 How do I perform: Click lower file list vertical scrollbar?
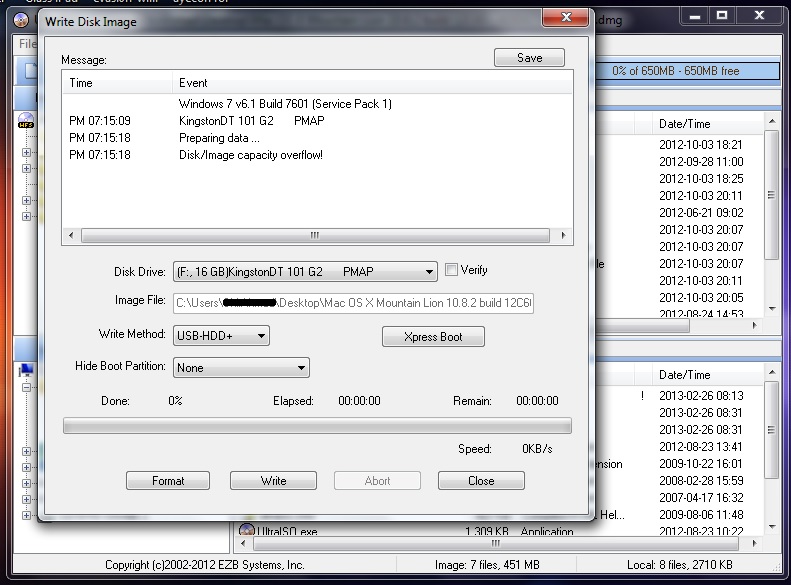pyautogui.click(x=771, y=430)
